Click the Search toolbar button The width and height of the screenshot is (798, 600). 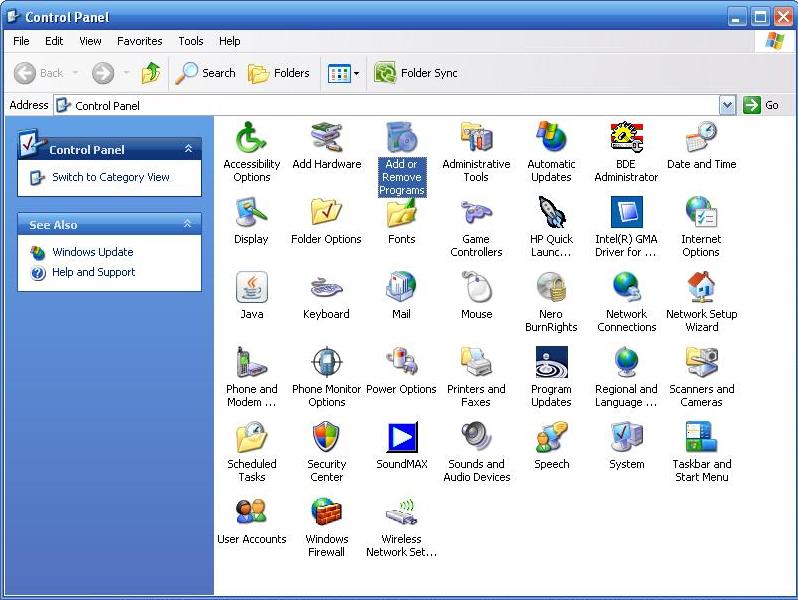coord(206,73)
